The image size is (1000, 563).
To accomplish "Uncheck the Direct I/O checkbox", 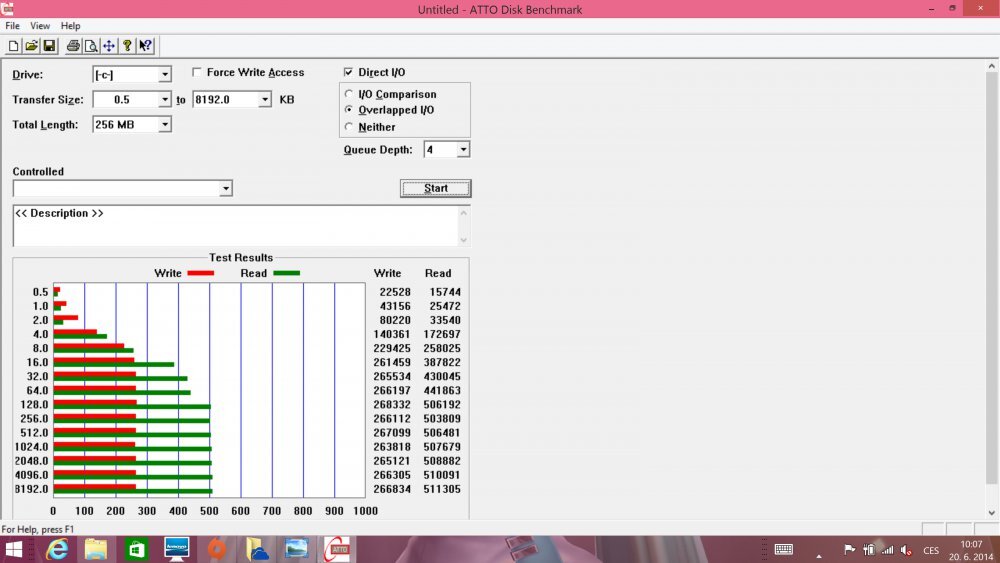I will (x=348, y=72).
